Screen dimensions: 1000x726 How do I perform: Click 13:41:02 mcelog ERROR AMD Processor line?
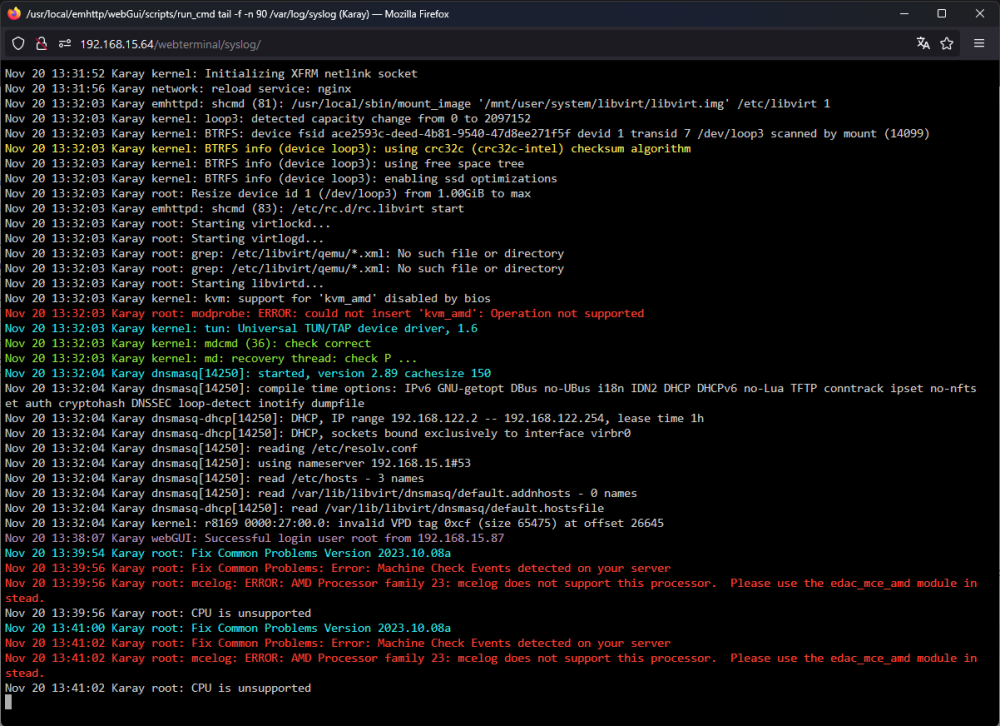pyautogui.click(x=490, y=665)
